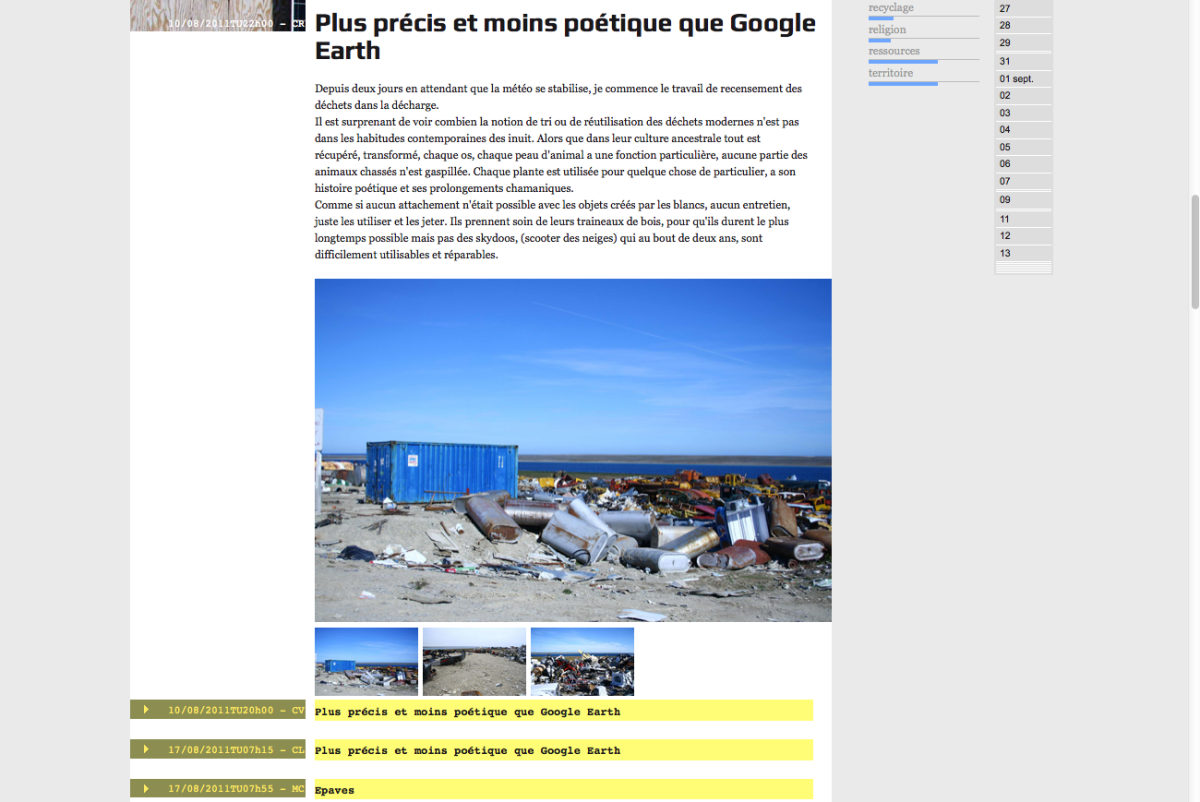Viewport: 1200px width, 802px height.
Task: Open the 'Epaves' entry title
Action: [334, 790]
